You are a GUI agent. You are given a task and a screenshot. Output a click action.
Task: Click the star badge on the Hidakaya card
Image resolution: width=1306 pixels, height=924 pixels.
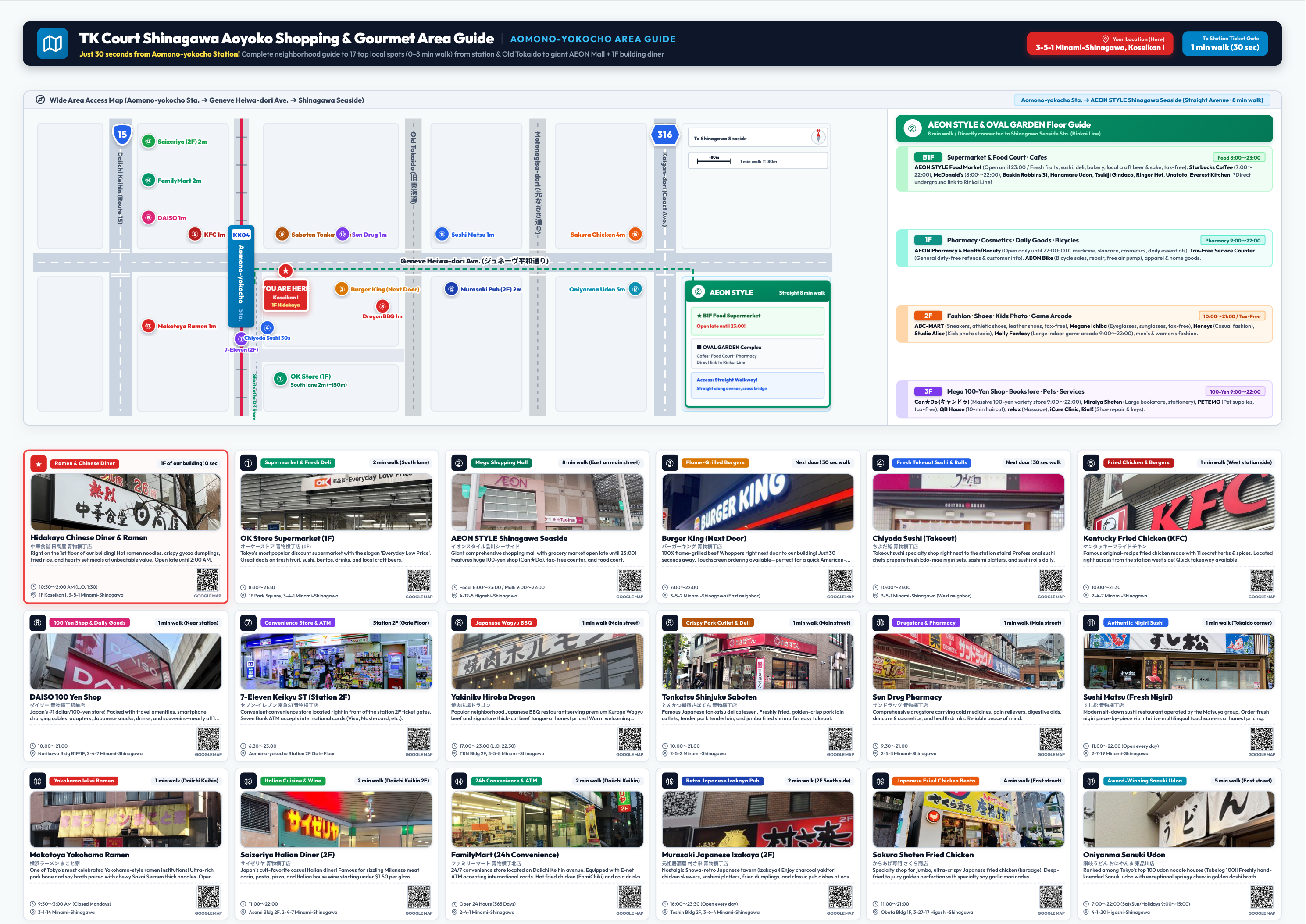point(38,464)
